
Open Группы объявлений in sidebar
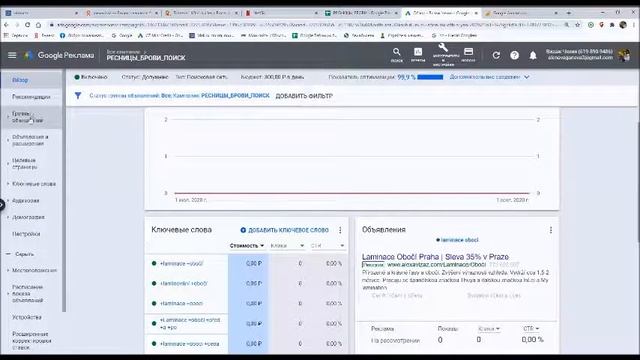31,117
